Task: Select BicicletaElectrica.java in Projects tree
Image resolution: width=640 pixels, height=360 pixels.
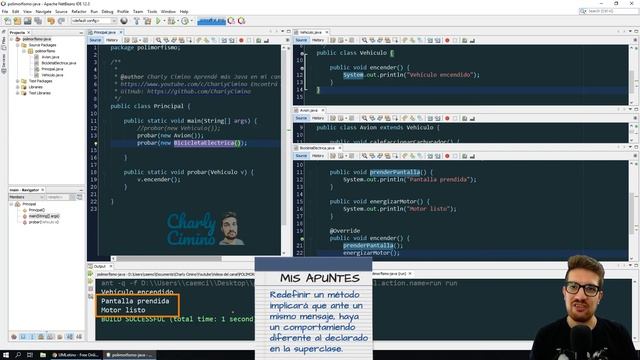Action: point(59,63)
